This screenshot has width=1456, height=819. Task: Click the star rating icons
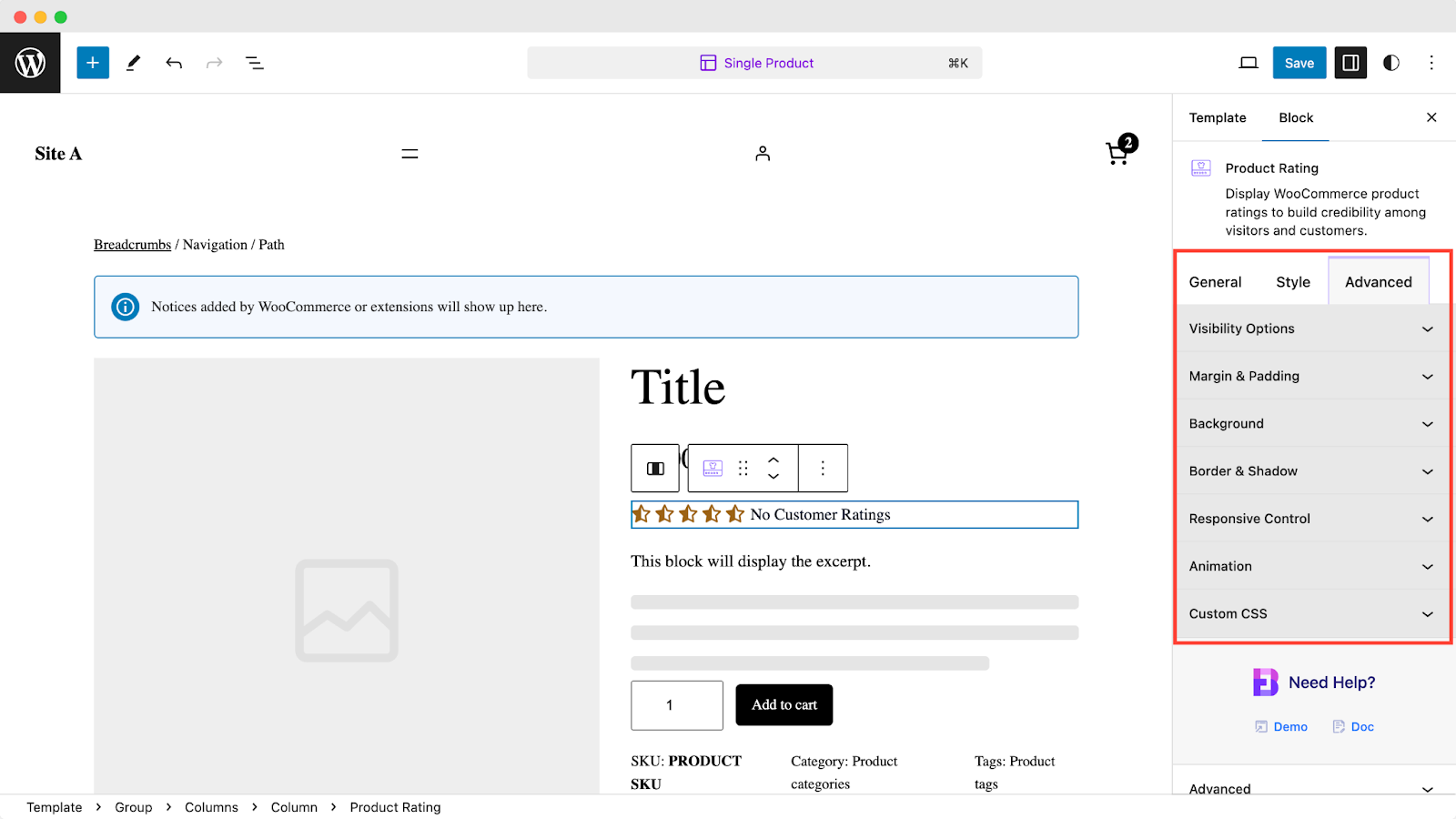tap(689, 515)
